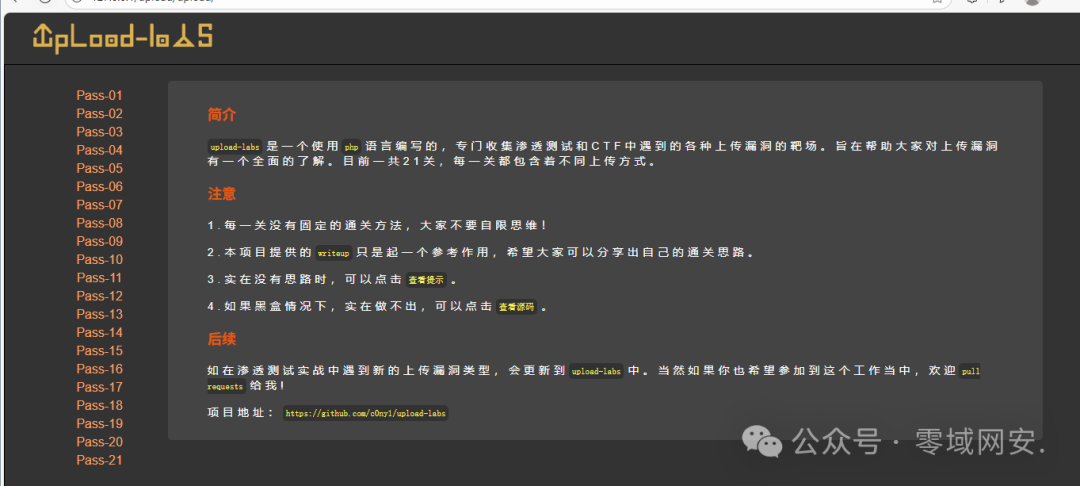Screen dimensions: 1080x486
Task: Open the Pass-06 level
Action: tap(99, 187)
